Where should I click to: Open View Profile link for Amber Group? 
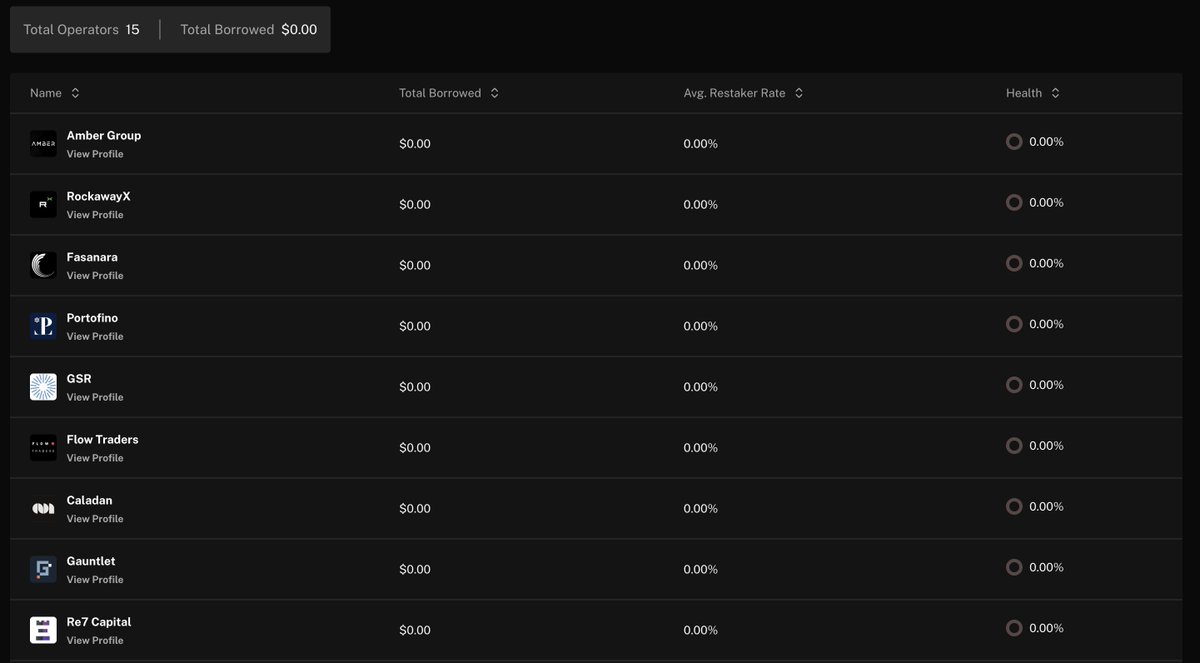[95, 154]
